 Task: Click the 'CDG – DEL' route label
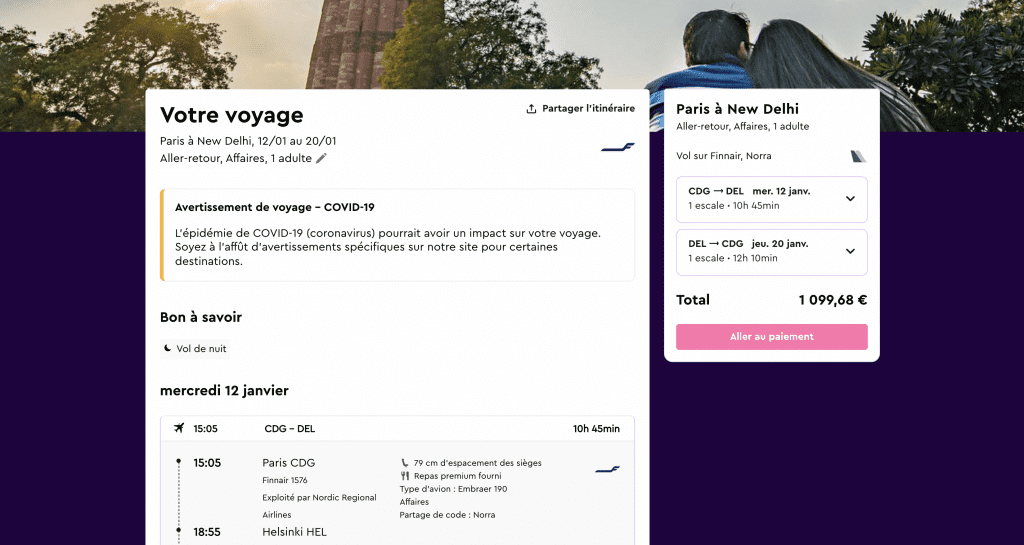point(290,429)
